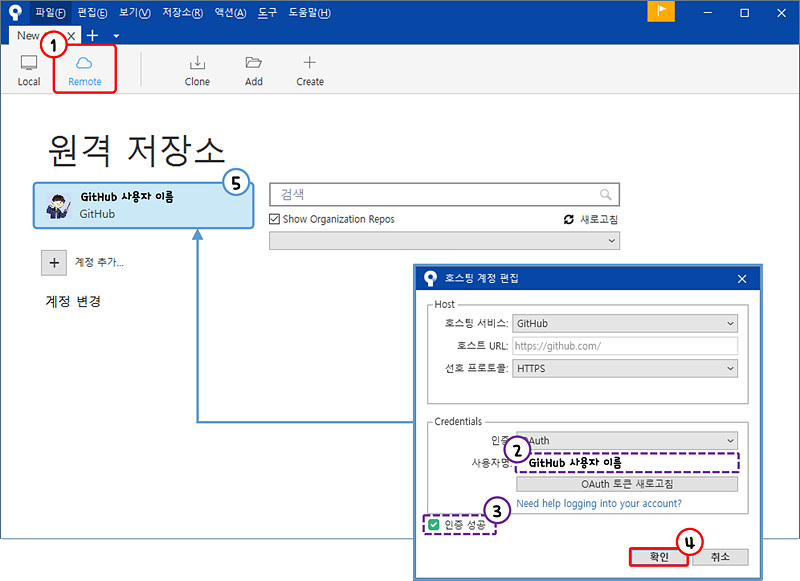Click the 호스트 URL input field
Viewport: 800px width, 581px height.
click(625, 346)
